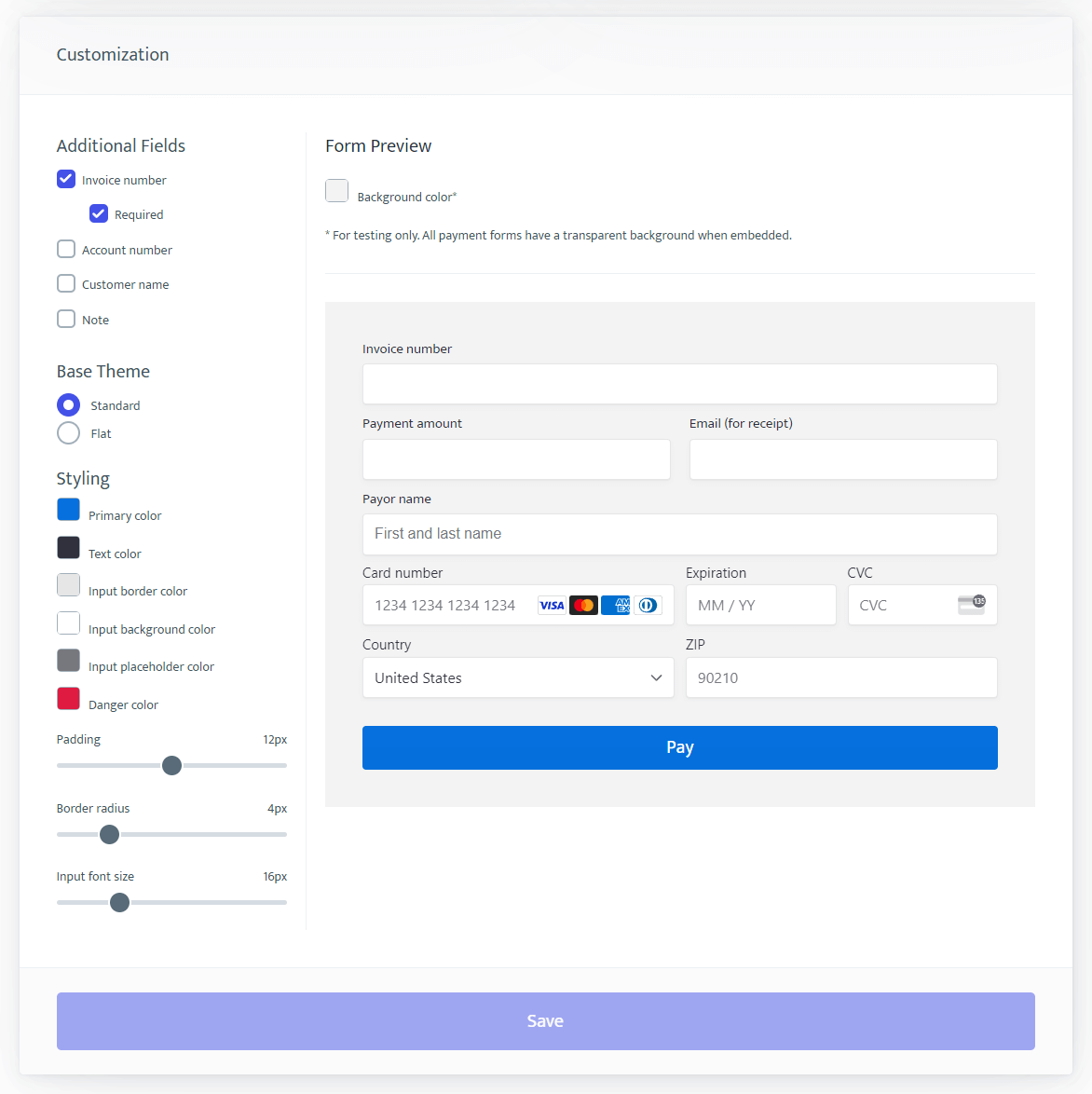Click the Mastercard icon
1092x1094 pixels.
tap(583, 605)
